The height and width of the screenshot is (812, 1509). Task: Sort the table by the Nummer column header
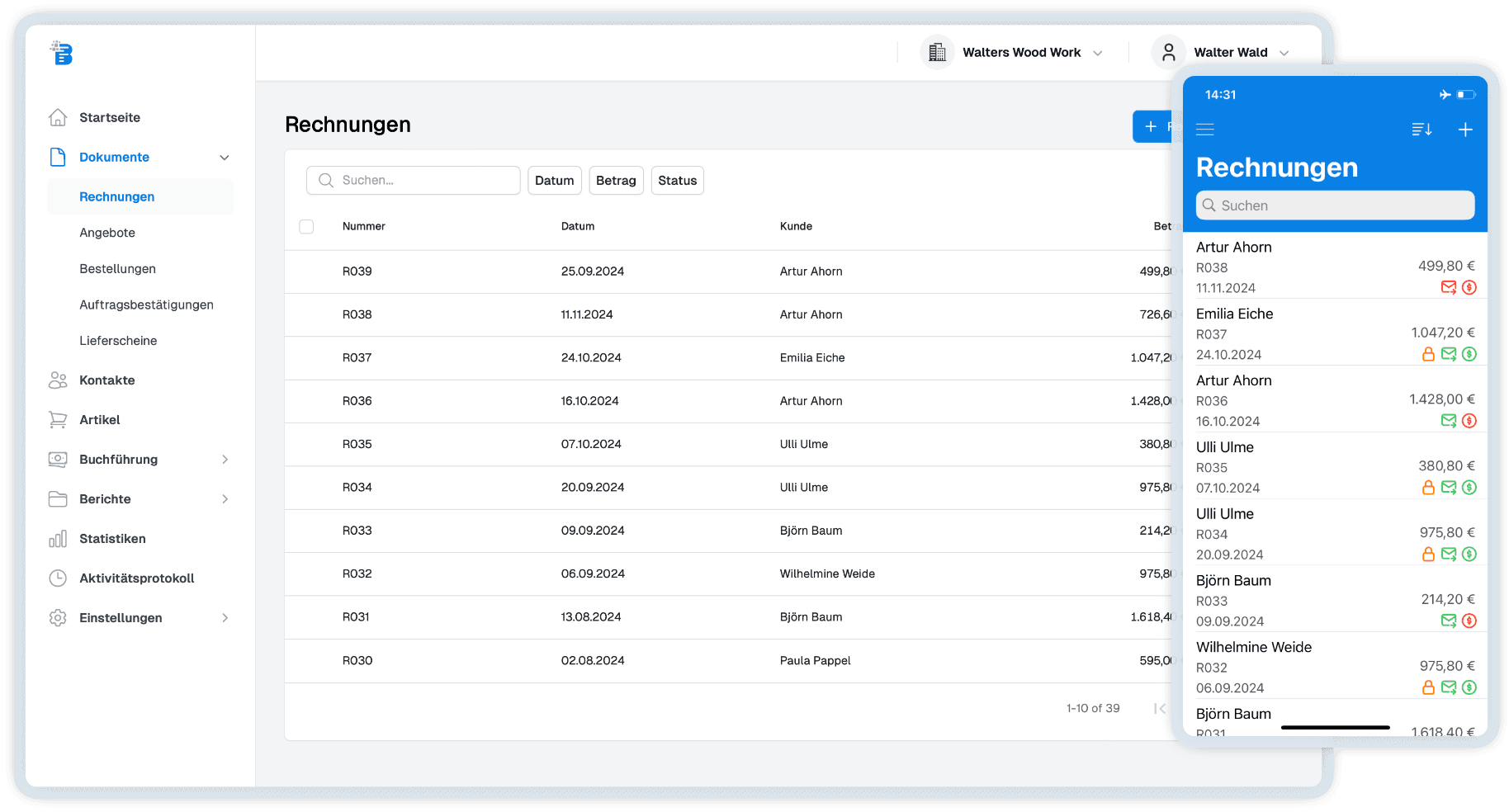pos(364,226)
